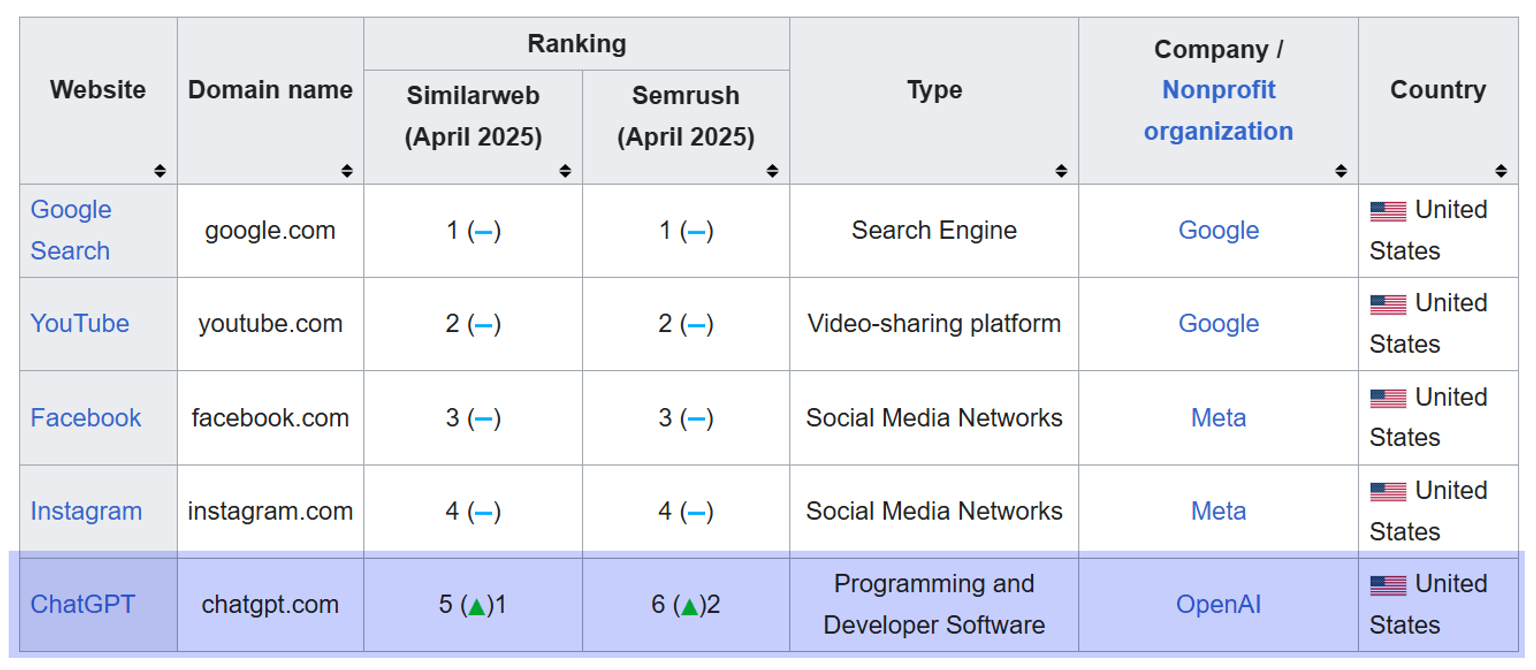1536x670 pixels.
Task: Click steady indicator in Facebook Similarweb cell
Action: pyautogui.click(x=483, y=419)
